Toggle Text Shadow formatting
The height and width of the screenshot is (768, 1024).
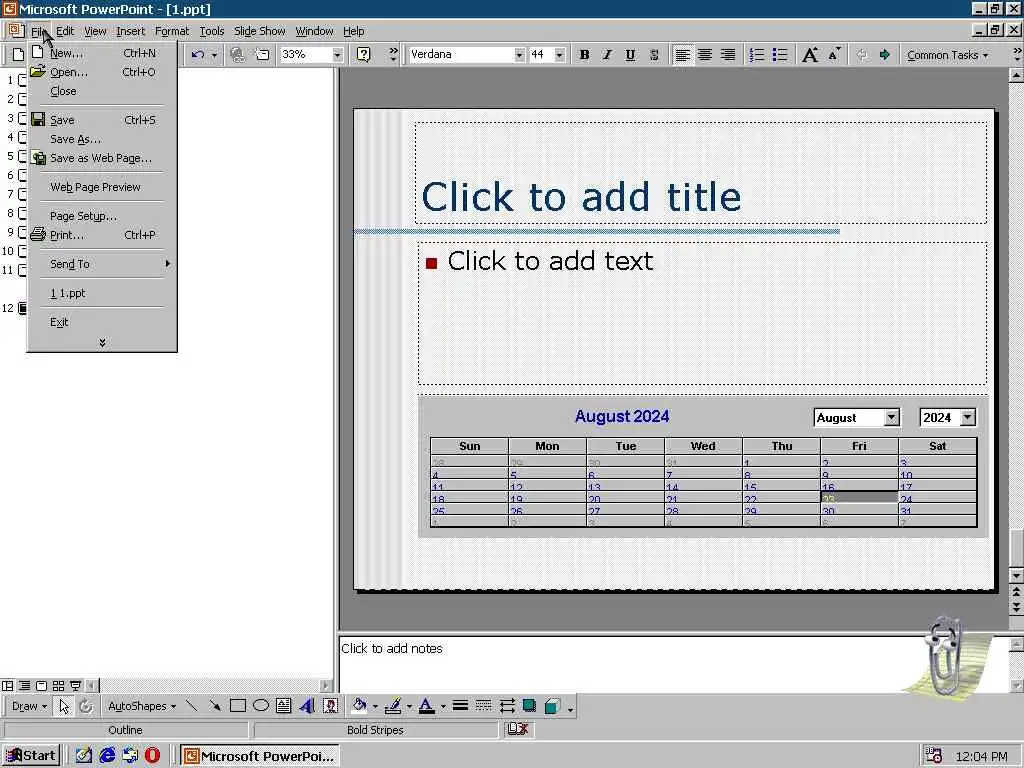(654, 55)
